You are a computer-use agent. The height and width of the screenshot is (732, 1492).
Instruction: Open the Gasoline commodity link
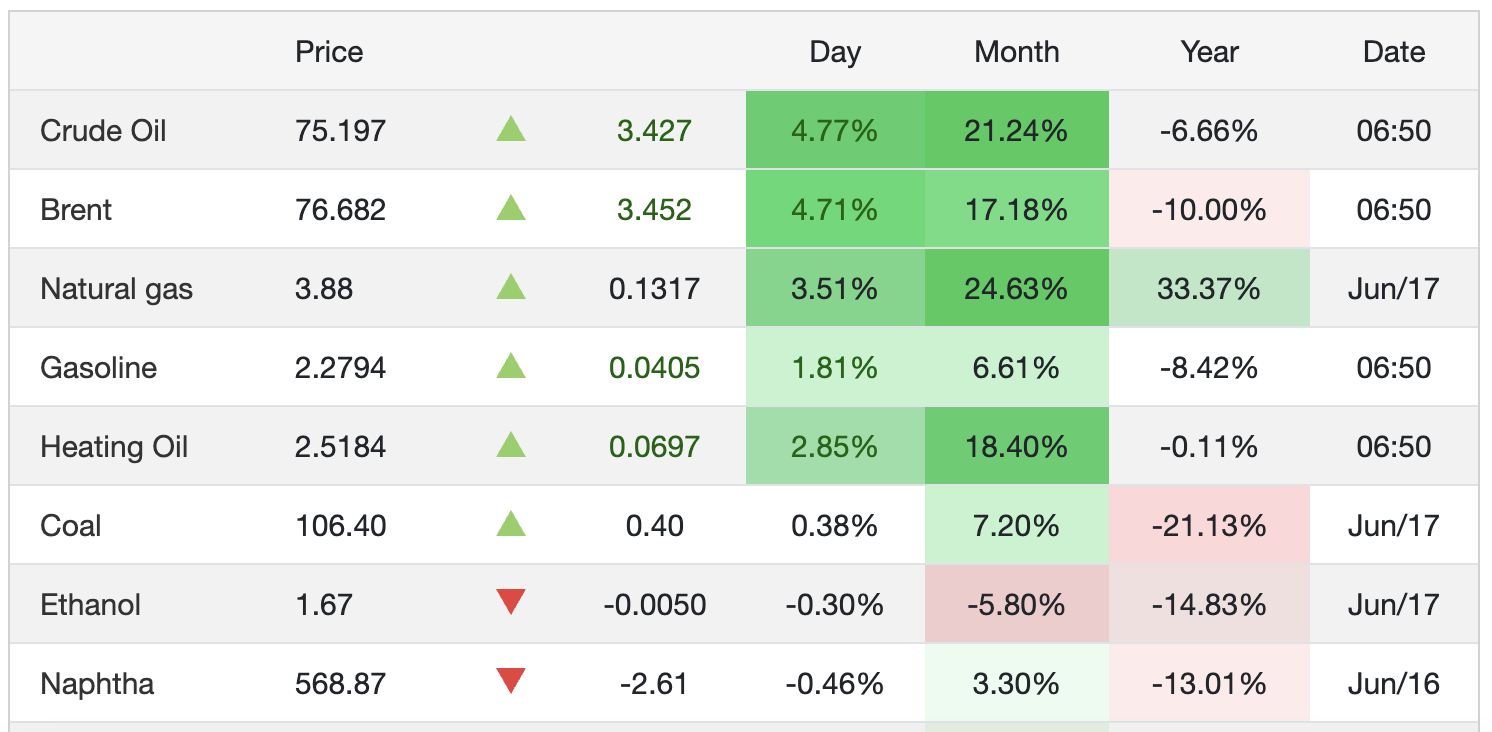(x=98, y=368)
